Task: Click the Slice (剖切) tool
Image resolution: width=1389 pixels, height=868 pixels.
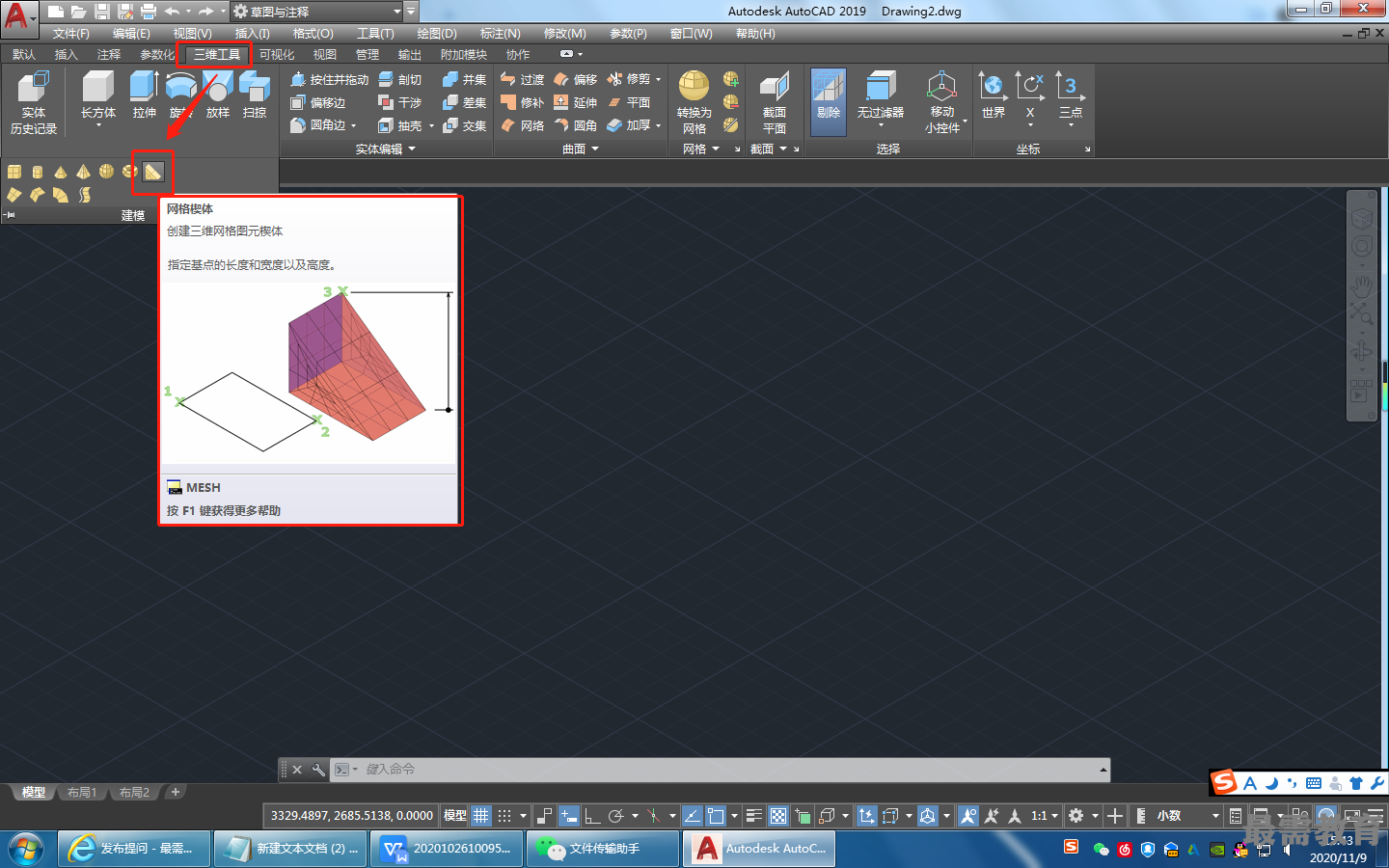Action: [400, 79]
